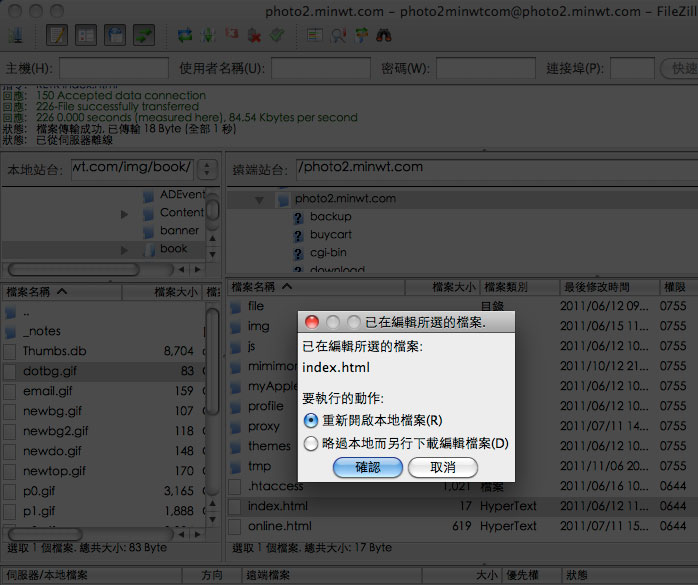Viewport: 698px width, 585px height.
Task: Click the 密碼(W) password field
Action: [486, 69]
